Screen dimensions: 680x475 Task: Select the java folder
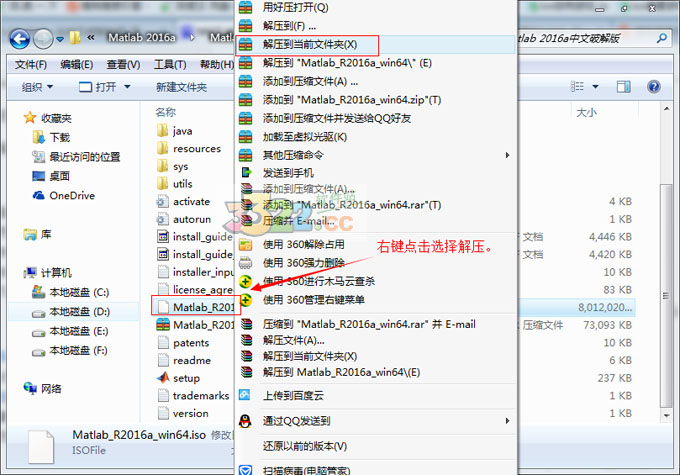pos(174,131)
